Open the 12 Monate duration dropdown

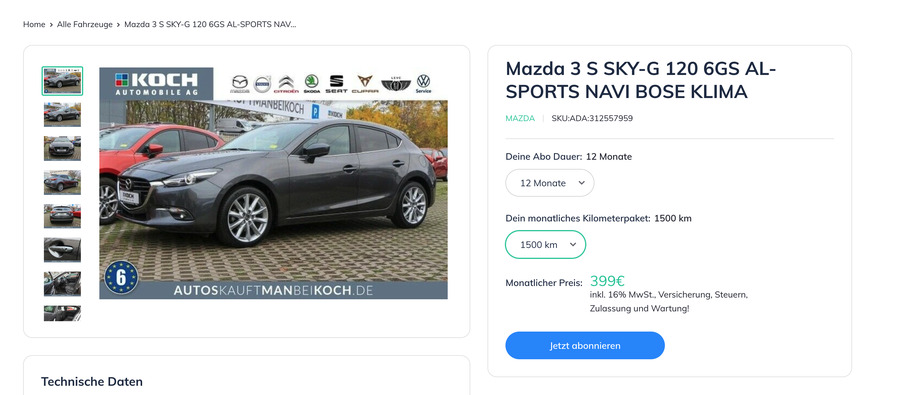click(x=549, y=183)
